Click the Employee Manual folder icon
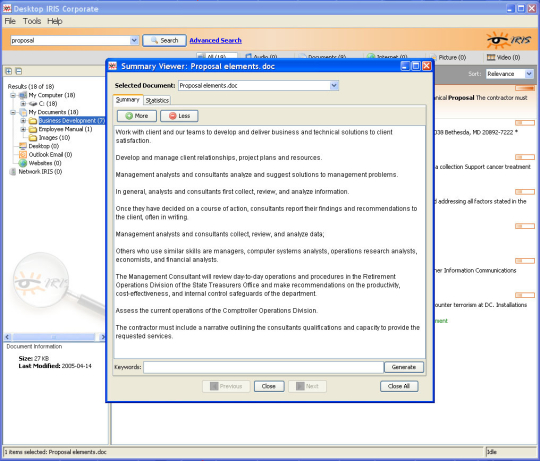540x461 pixels. tap(33, 129)
